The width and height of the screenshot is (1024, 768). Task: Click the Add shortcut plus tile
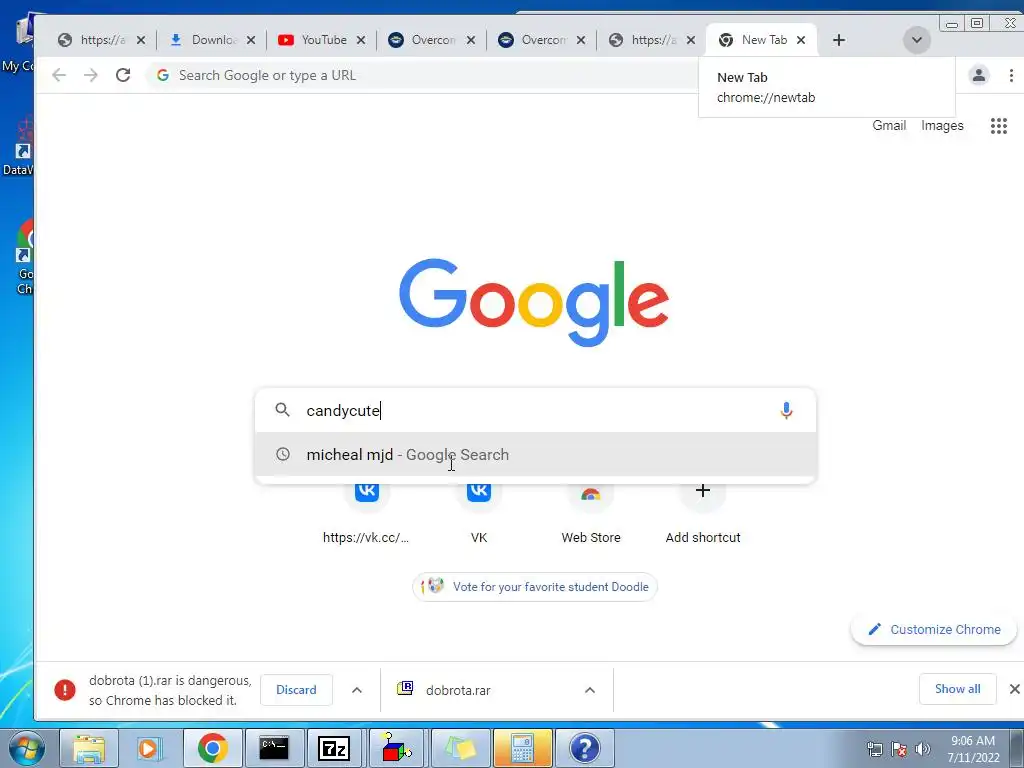pyautogui.click(x=703, y=513)
